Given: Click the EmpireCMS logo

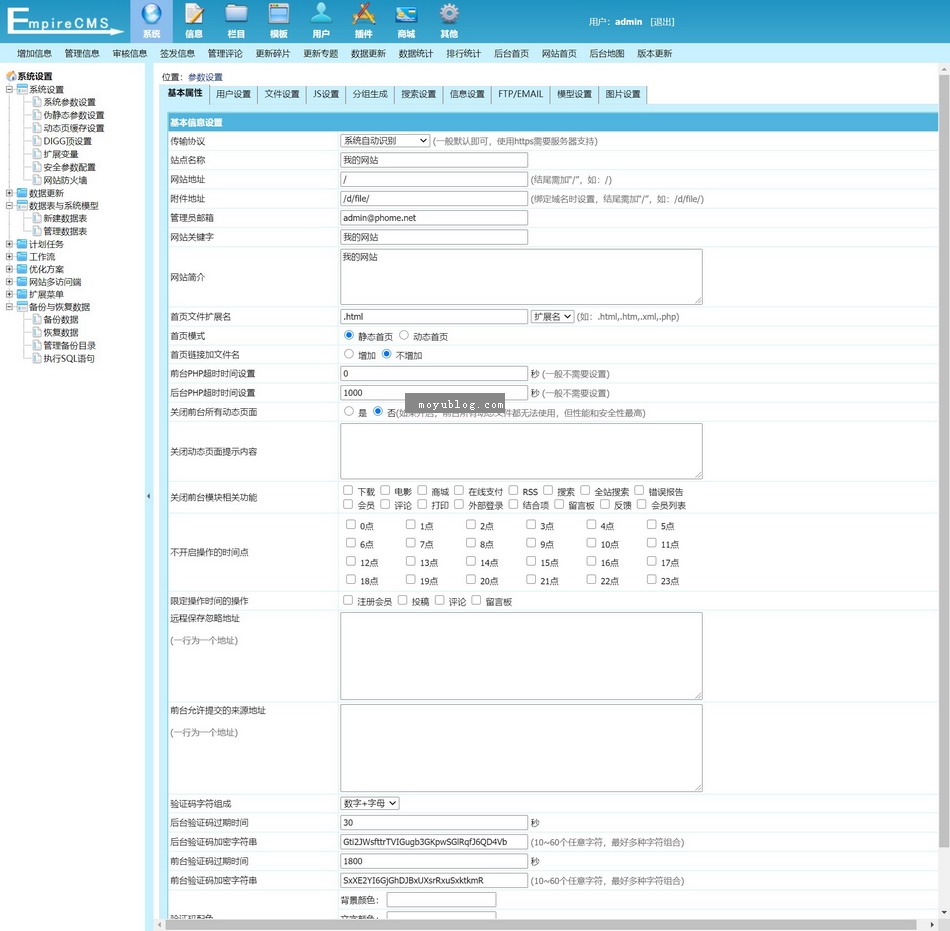Looking at the screenshot, I should (x=64, y=21).
